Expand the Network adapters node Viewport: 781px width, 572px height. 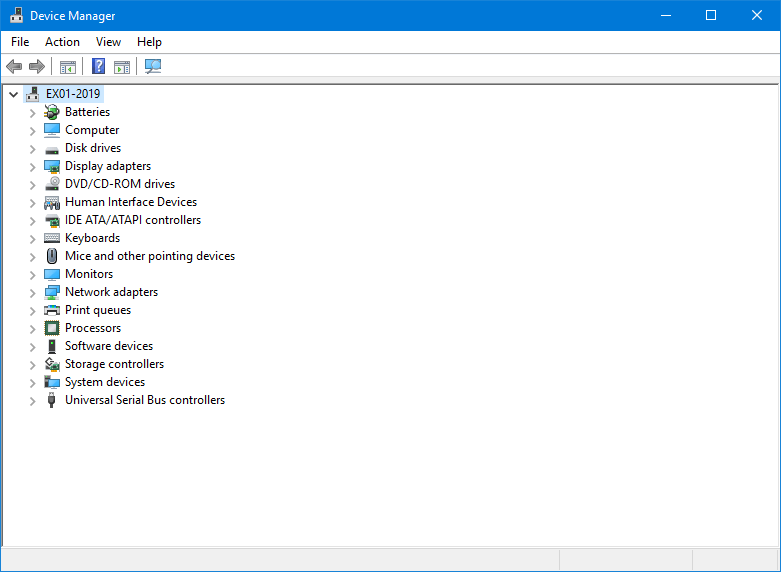click(32, 292)
